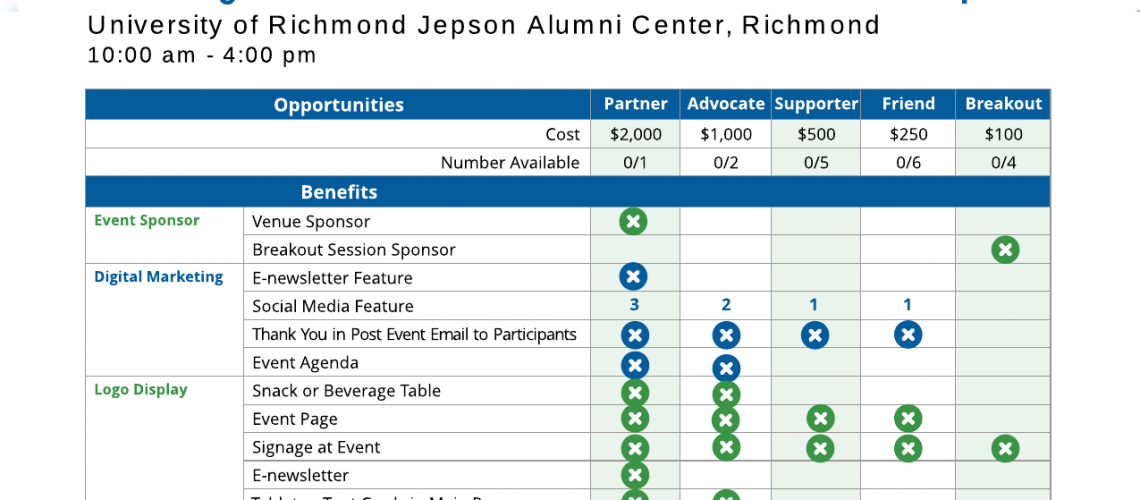Select the Social Media Feature count 3
1140x500 pixels.
pyautogui.click(x=634, y=305)
